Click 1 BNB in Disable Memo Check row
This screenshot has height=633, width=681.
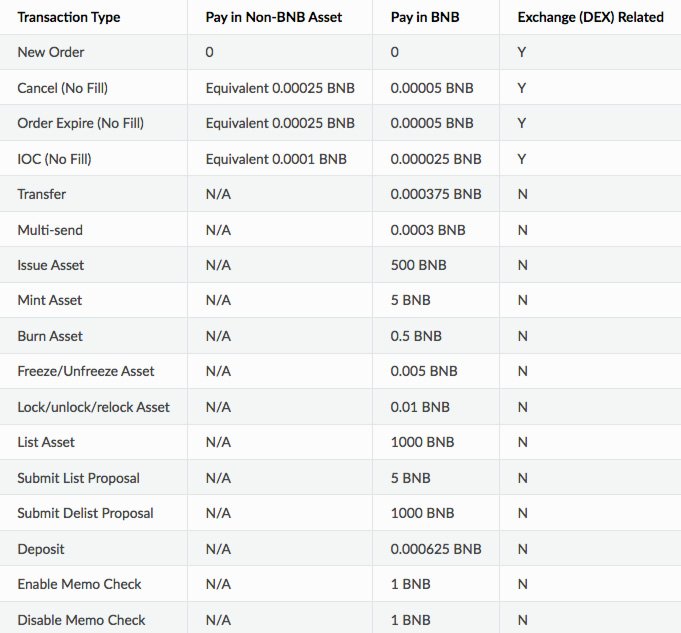click(x=410, y=620)
